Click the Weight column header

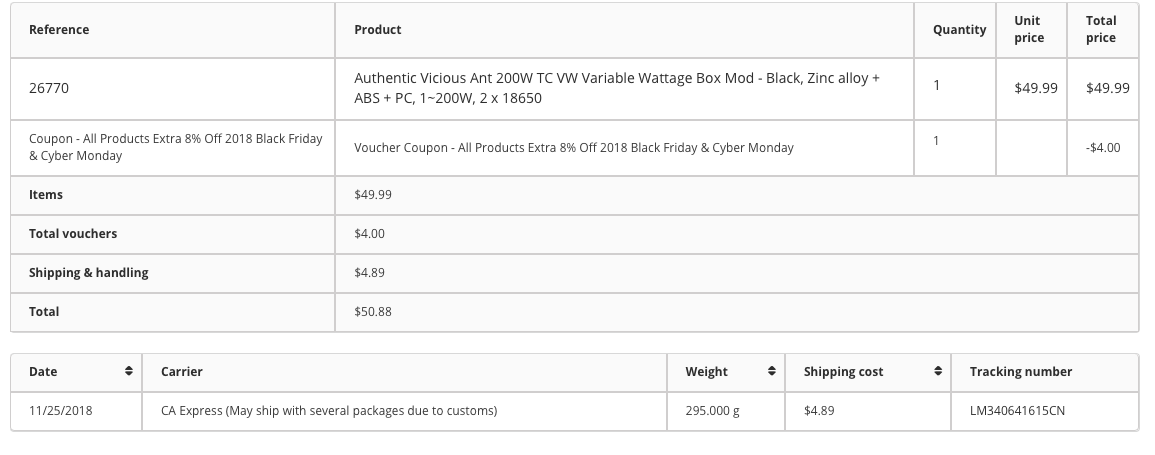pos(726,372)
